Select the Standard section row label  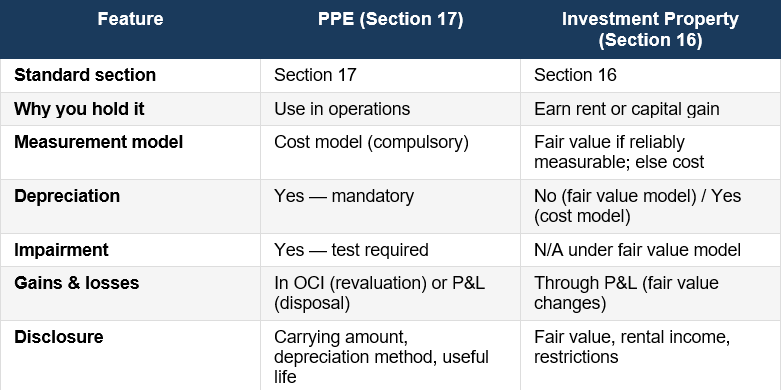click(85, 75)
